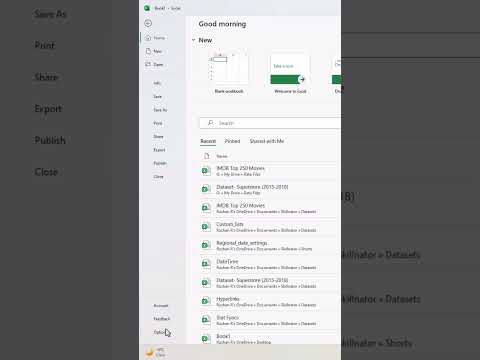Click Excel file icon beside Book1
The height and width of the screenshot is (360, 480).
[x=206, y=339]
